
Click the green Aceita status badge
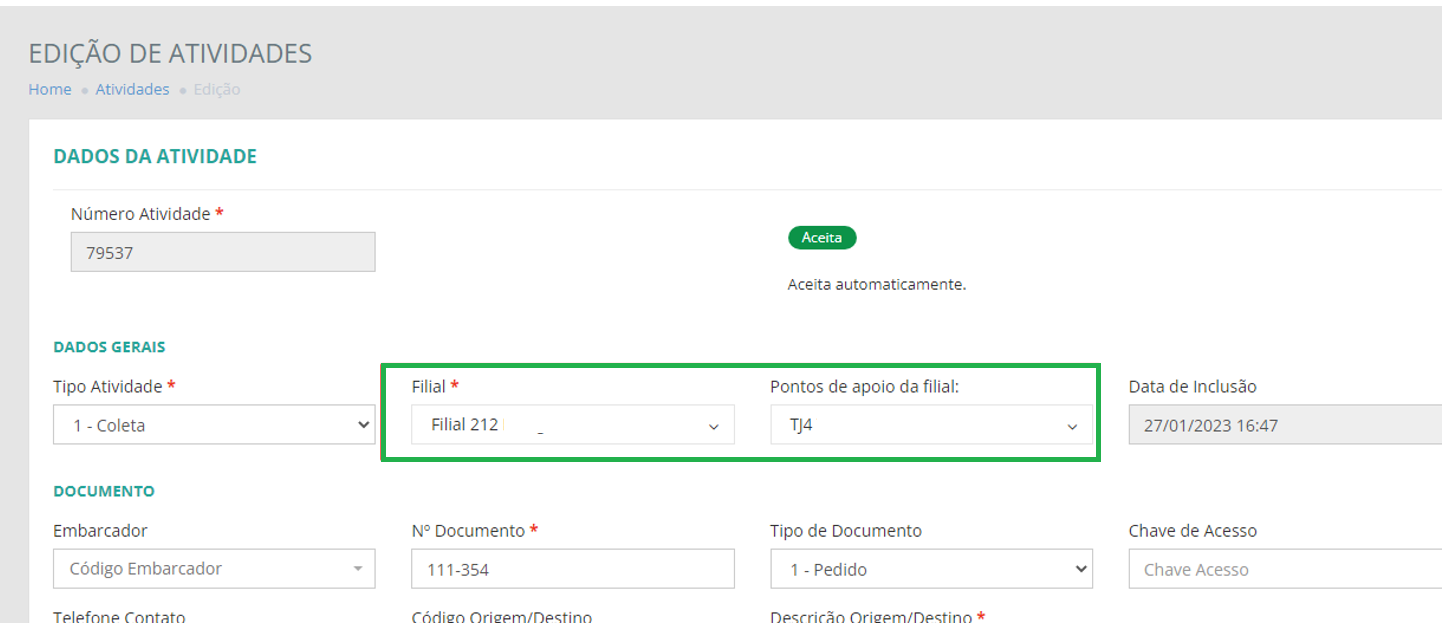(822, 238)
